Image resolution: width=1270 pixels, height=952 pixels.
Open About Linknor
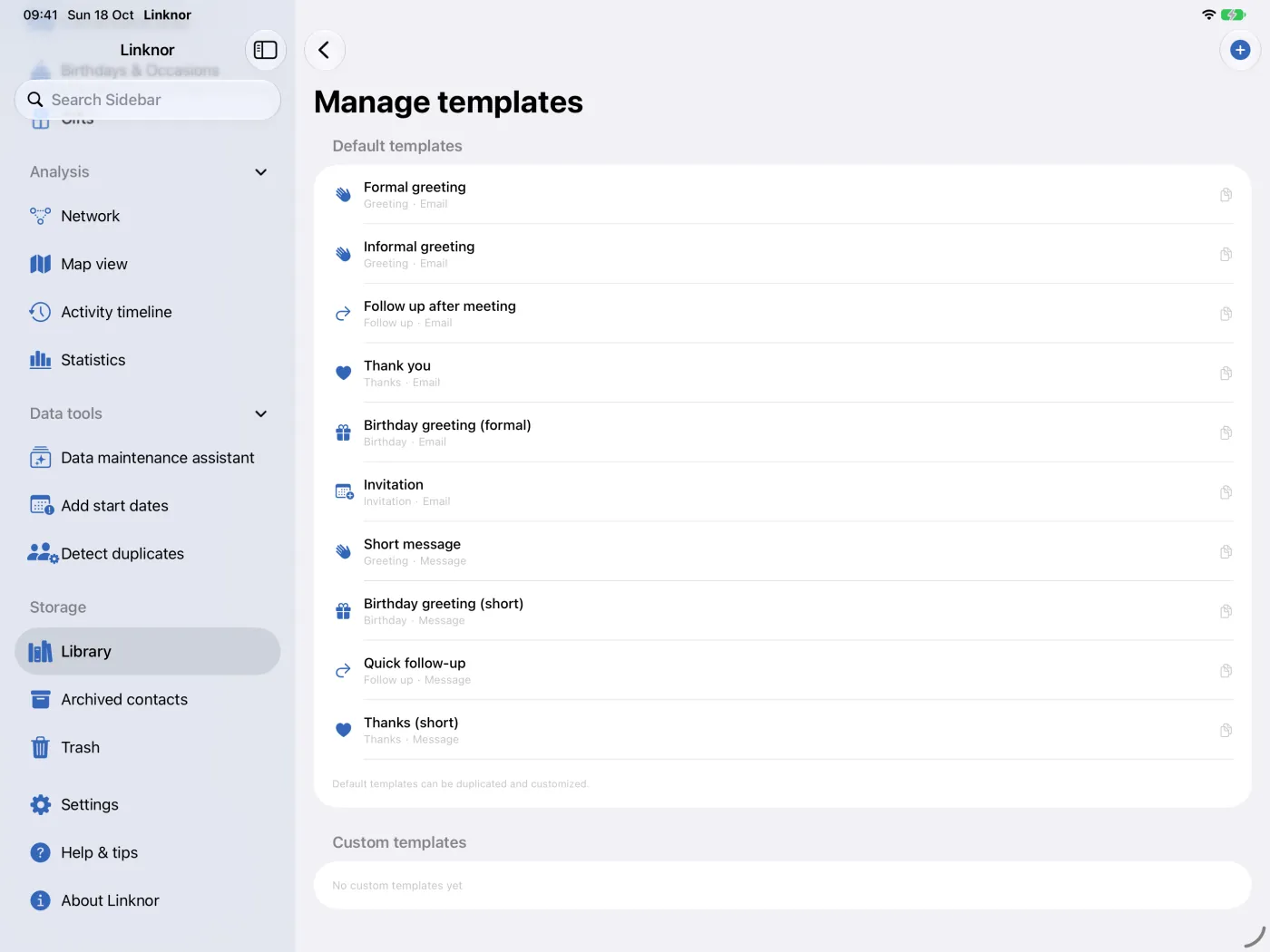(x=148, y=900)
